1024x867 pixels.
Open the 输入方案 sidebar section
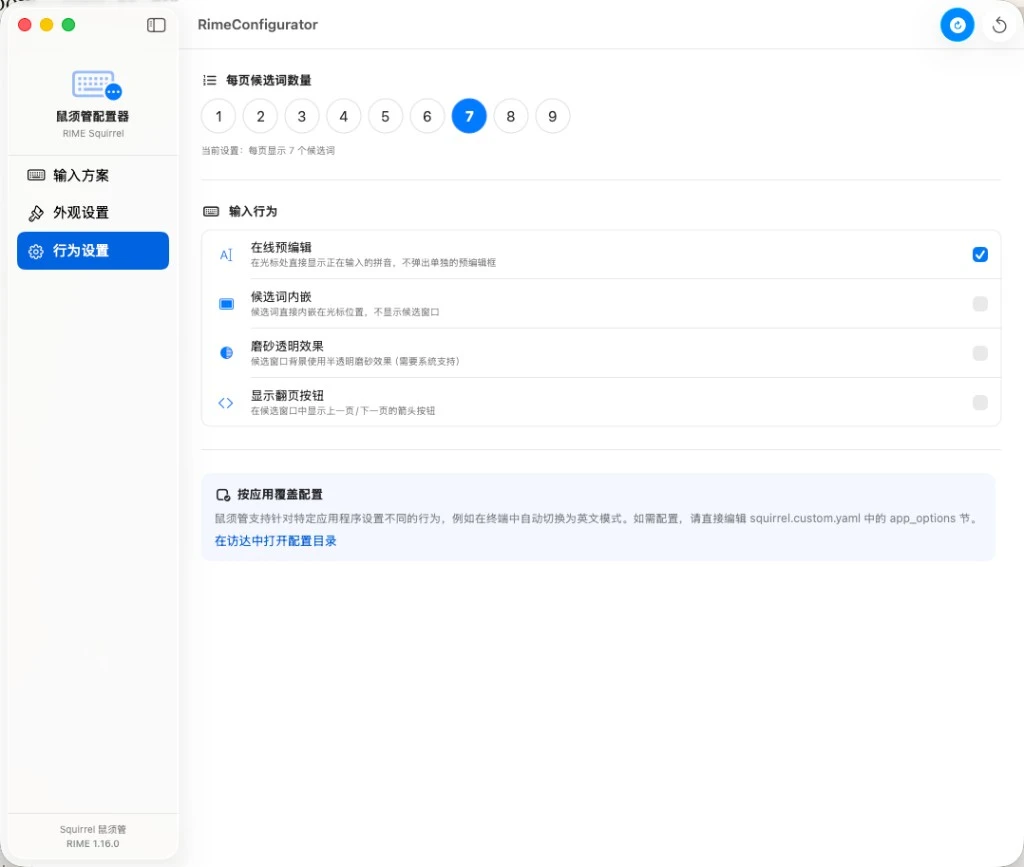pos(93,175)
